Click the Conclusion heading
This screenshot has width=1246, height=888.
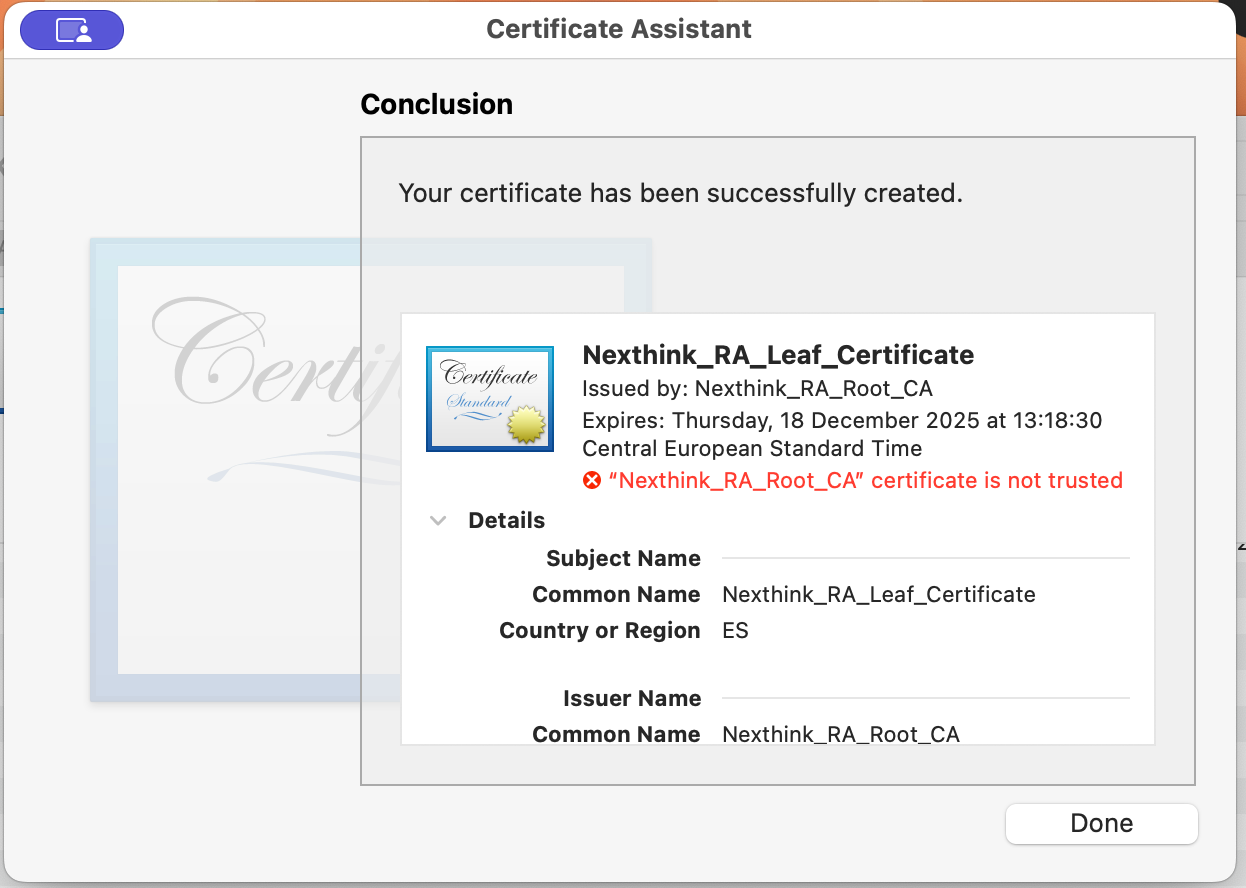click(436, 105)
